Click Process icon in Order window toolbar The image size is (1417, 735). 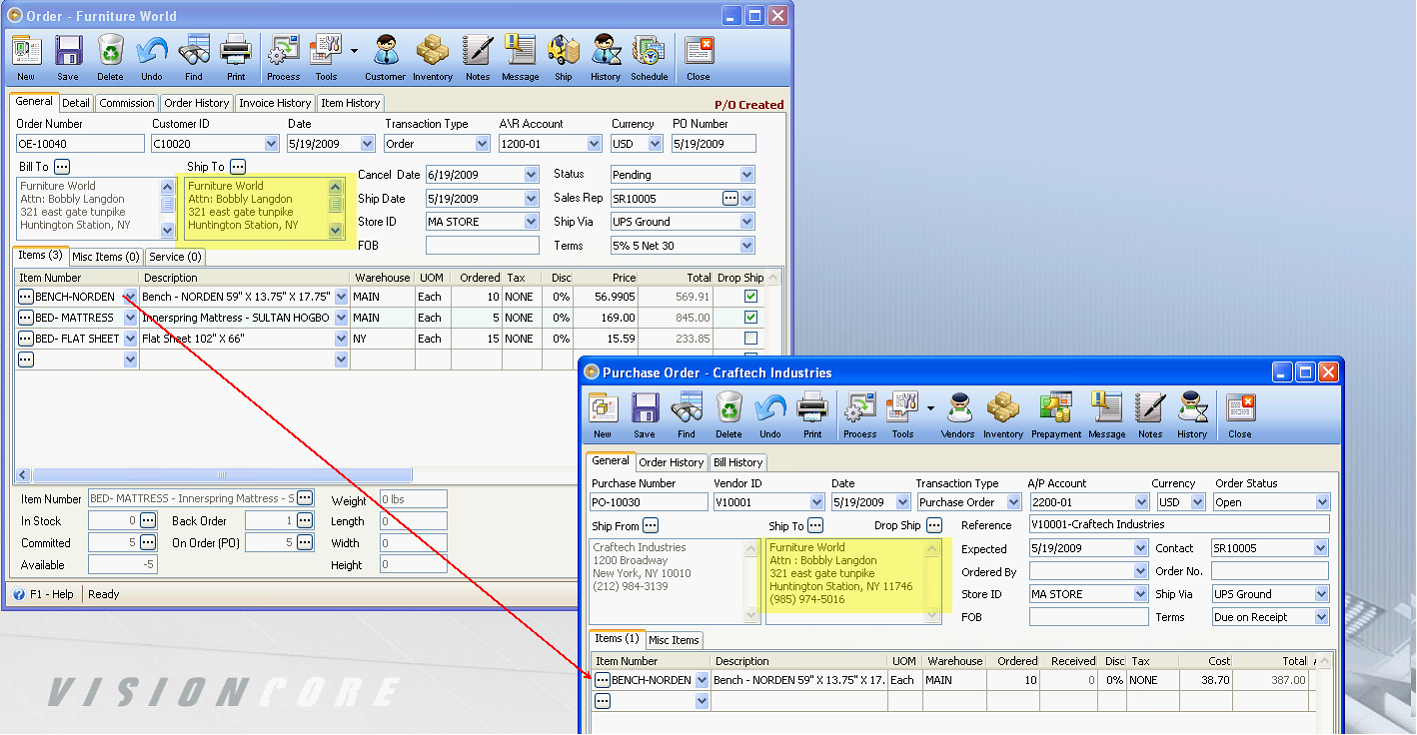(284, 50)
